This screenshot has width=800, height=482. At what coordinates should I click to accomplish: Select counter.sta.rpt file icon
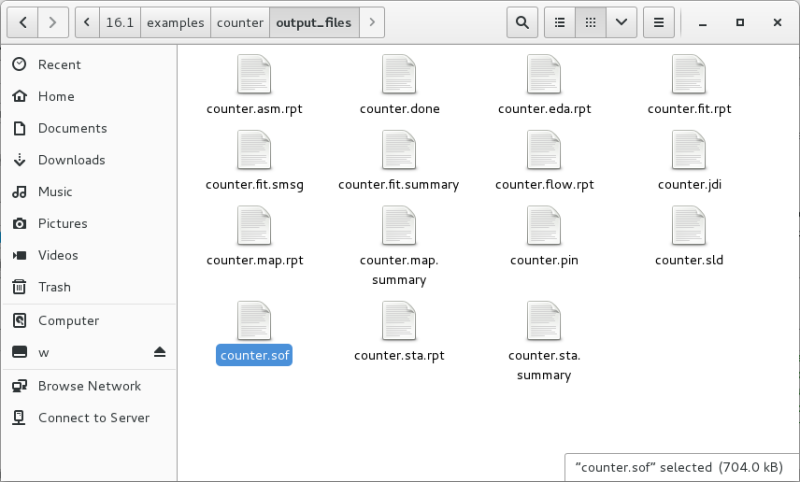coord(399,321)
